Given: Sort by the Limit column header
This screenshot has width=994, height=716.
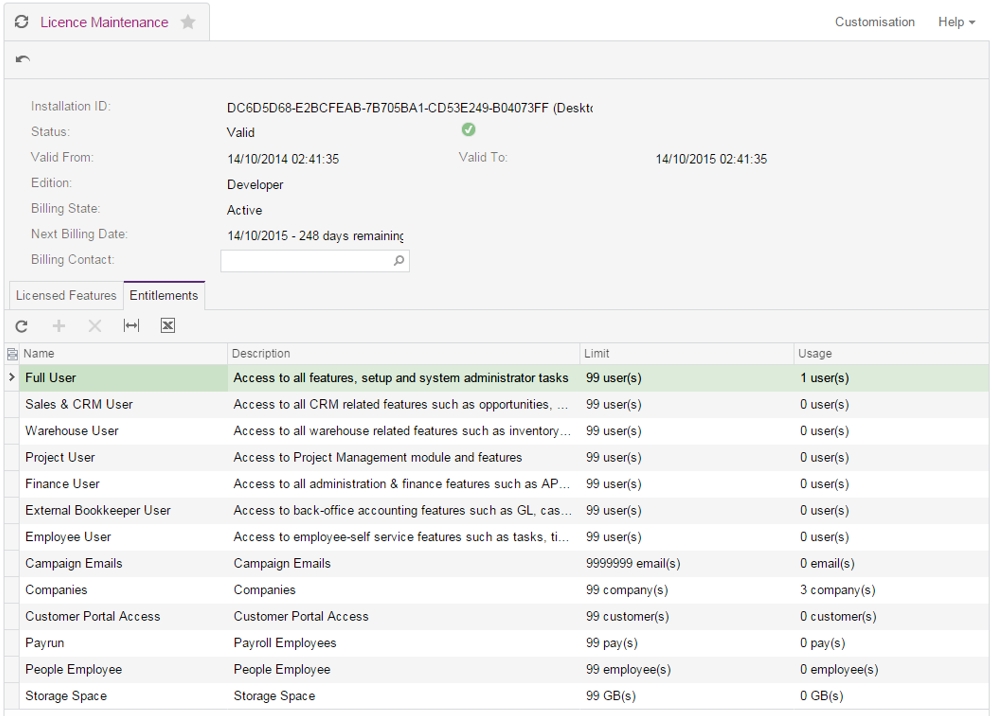Looking at the screenshot, I should tap(686, 354).
